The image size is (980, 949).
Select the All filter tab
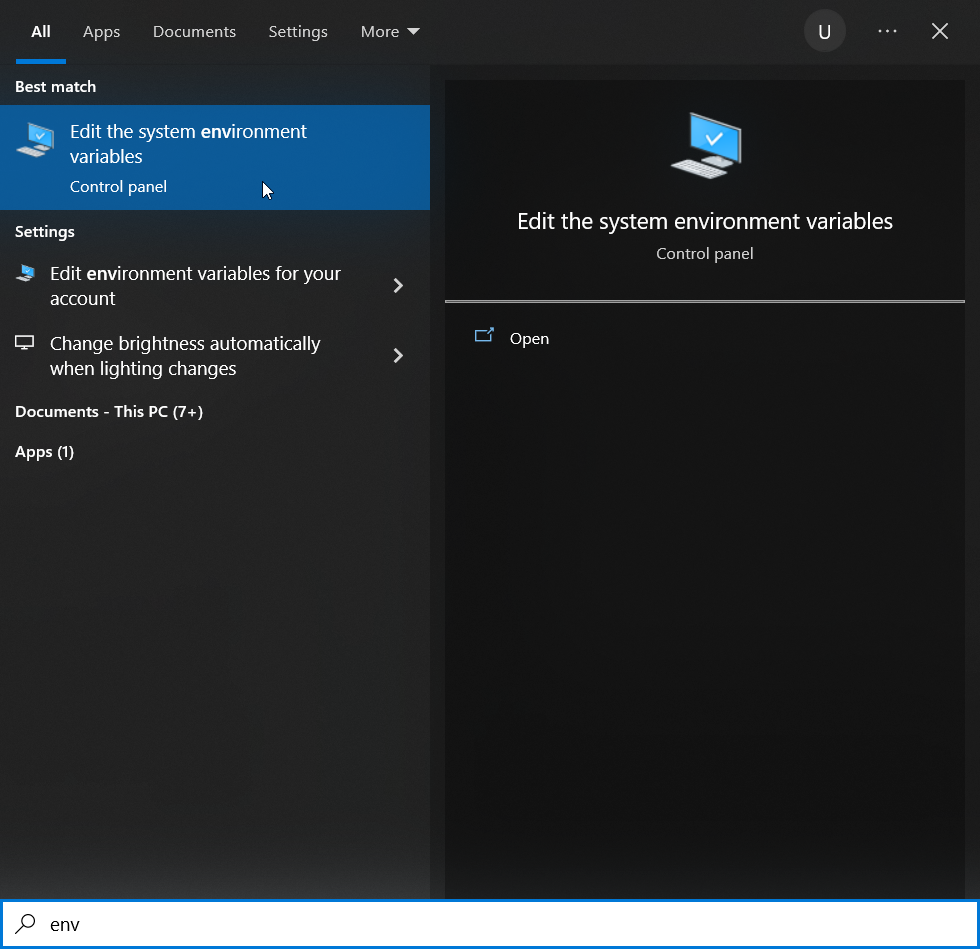(41, 32)
